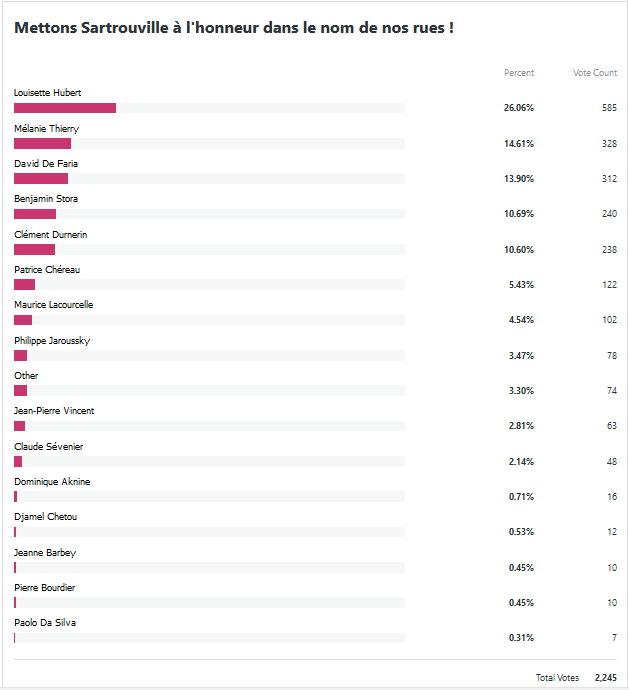Click the Louisette Hubert result bar

pos(65,108)
